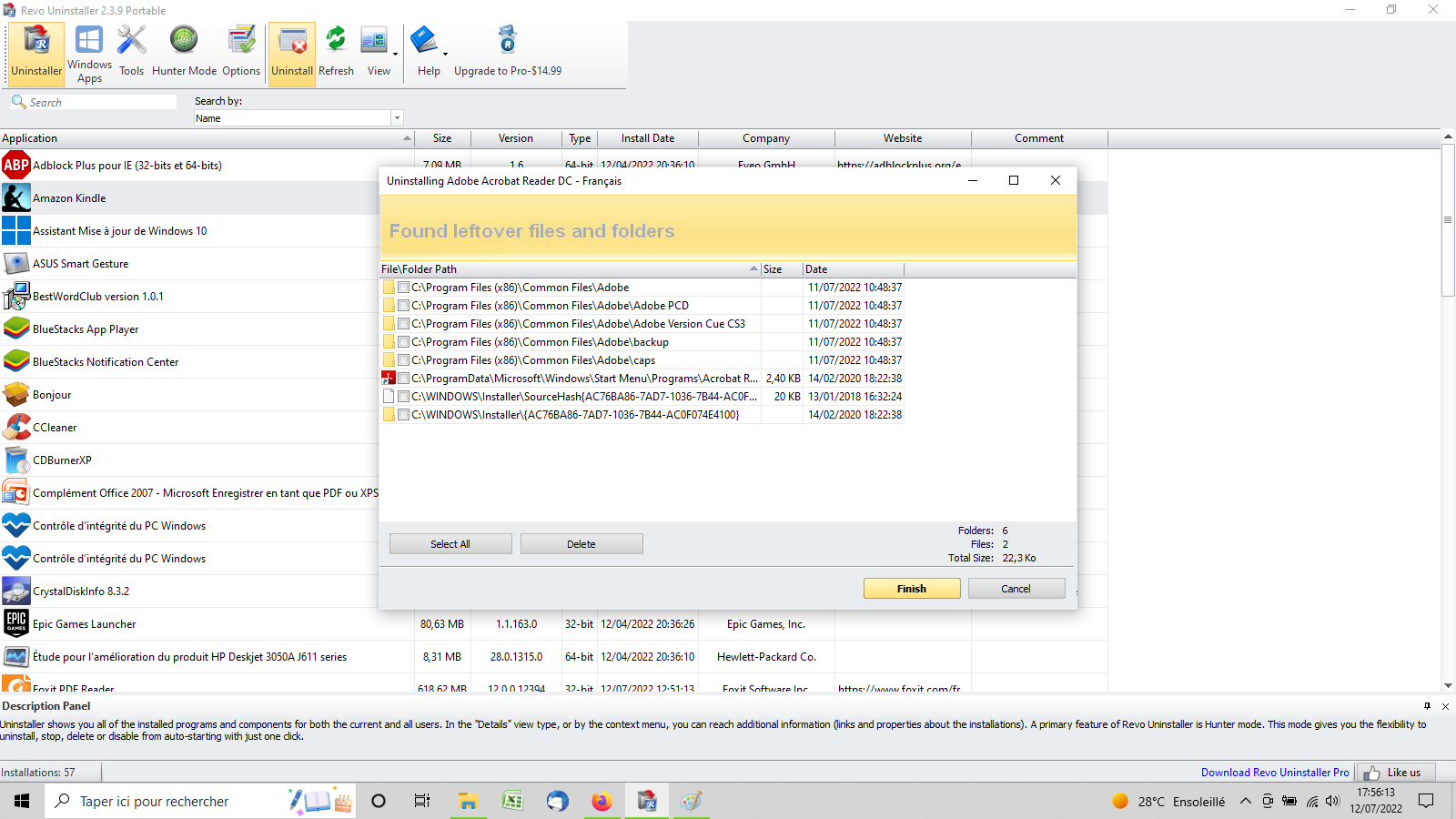The image size is (1456, 819).
Task: Open the Uninstaller toolbar section
Action: [36, 54]
